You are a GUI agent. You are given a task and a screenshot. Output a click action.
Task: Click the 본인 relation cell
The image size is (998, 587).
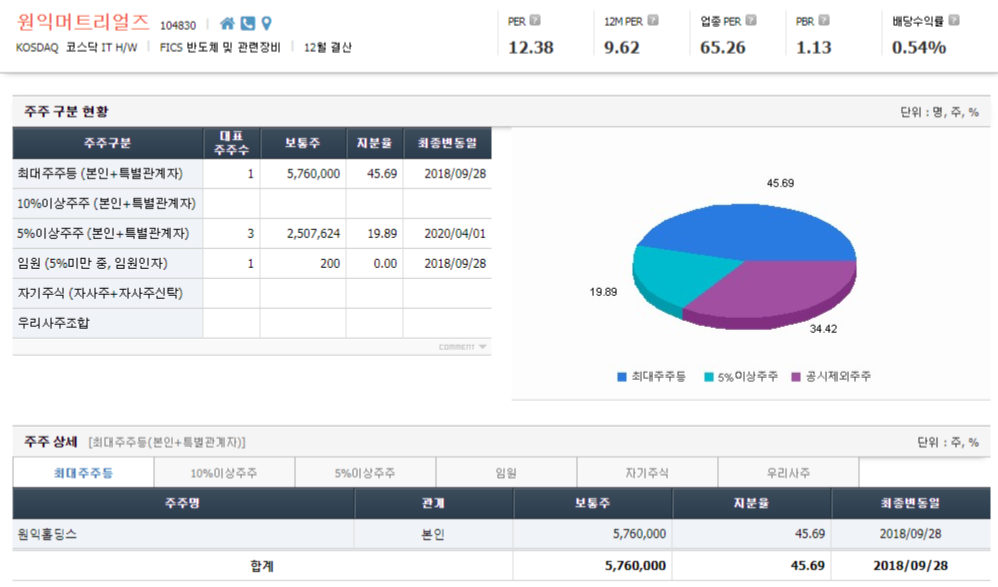click(x=433, y=534)
